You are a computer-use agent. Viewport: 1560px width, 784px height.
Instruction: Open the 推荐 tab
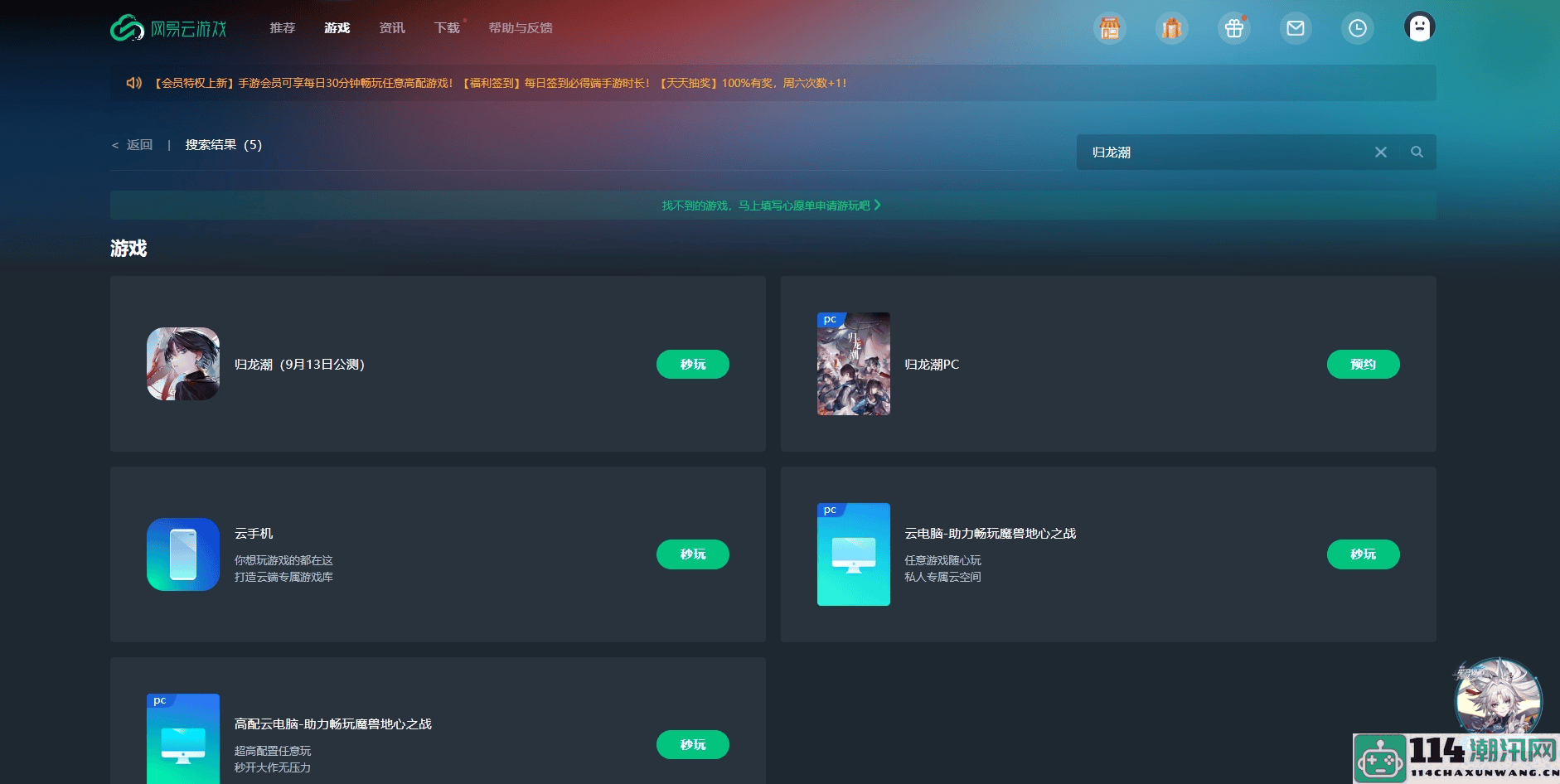point(283,28)
